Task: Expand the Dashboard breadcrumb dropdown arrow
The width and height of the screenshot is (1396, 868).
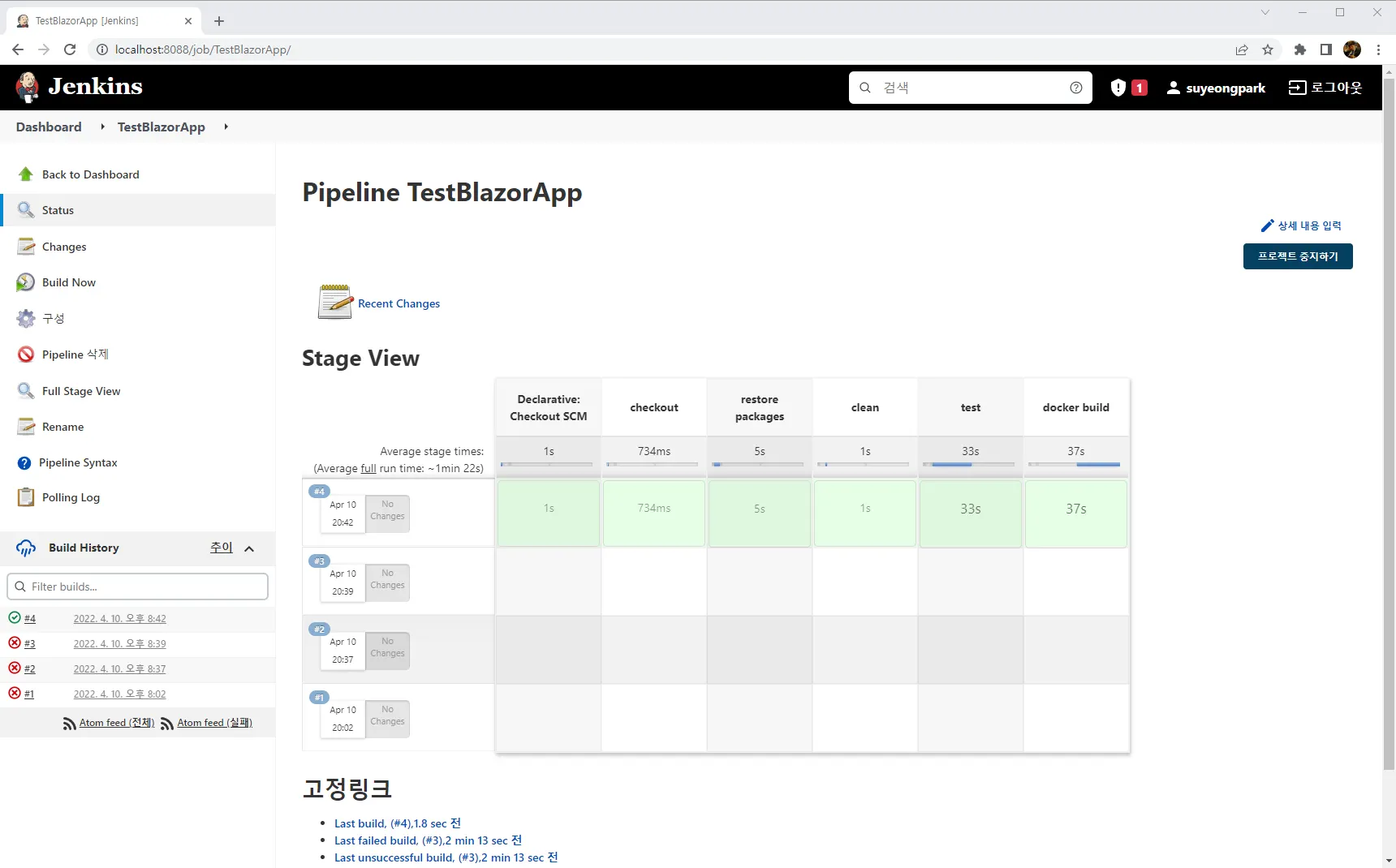Action: click(x=103, y=127)
